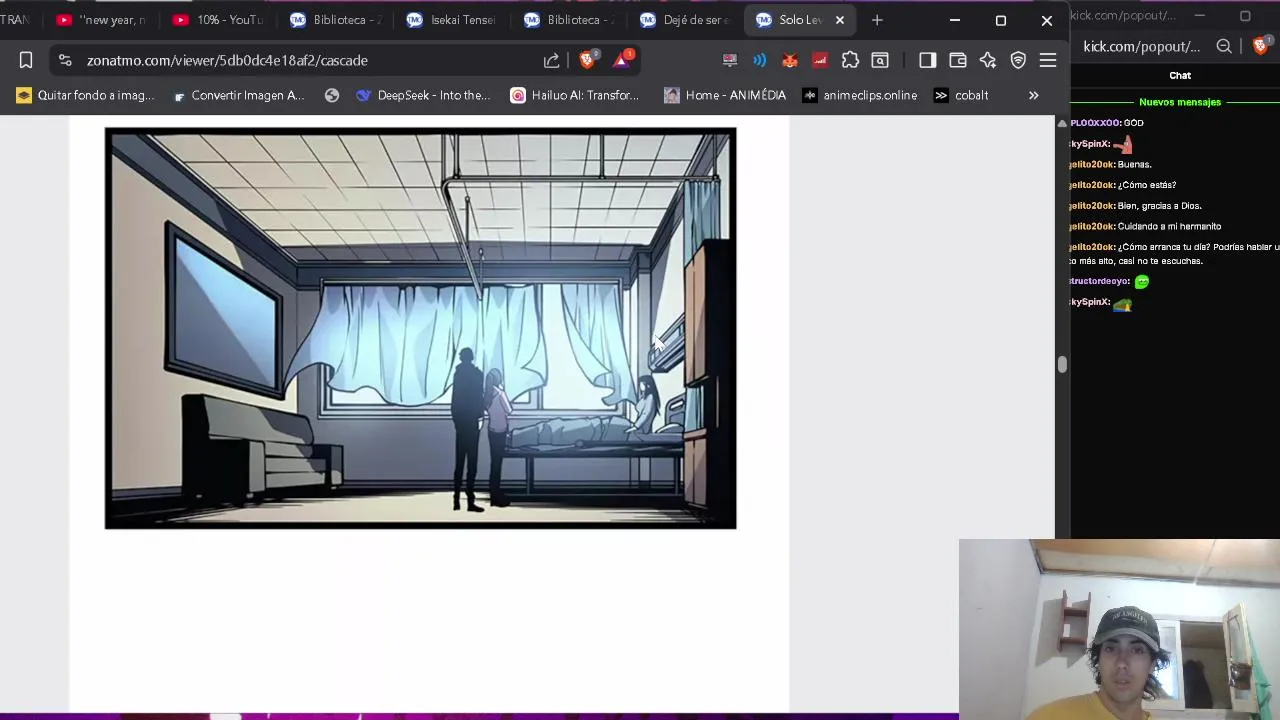Click the "Buenas." chat message
Image resolution: width=1280 pixels, height=720 pixels.
(1135, 165)
